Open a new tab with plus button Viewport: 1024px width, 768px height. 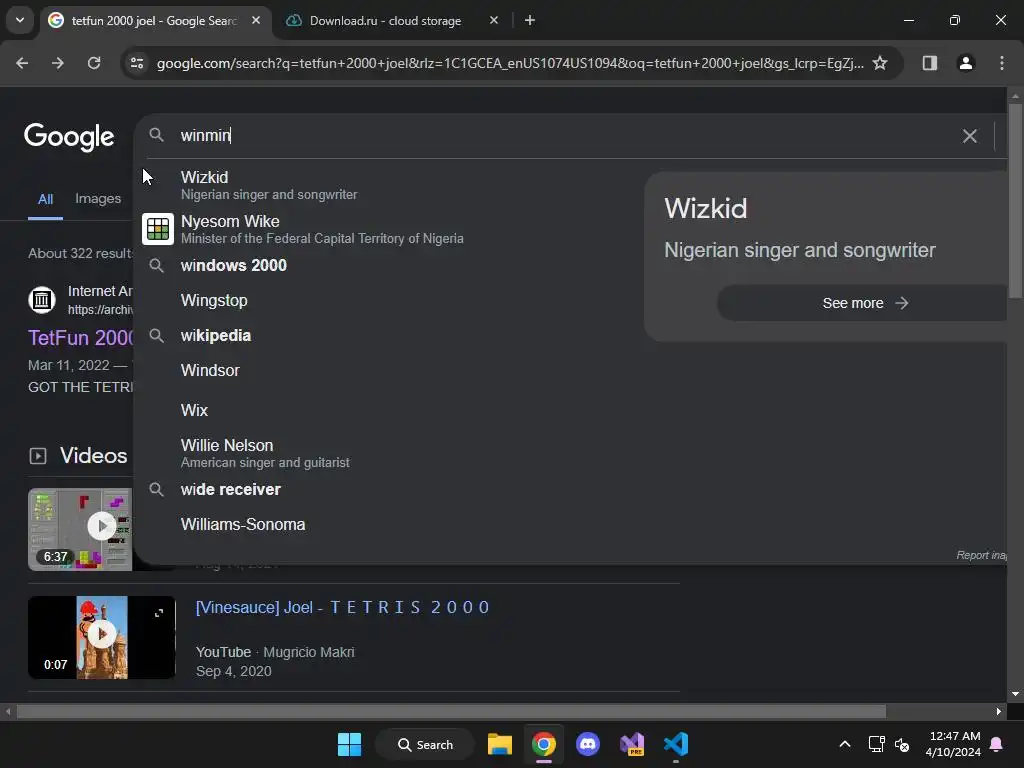[530, 20]
